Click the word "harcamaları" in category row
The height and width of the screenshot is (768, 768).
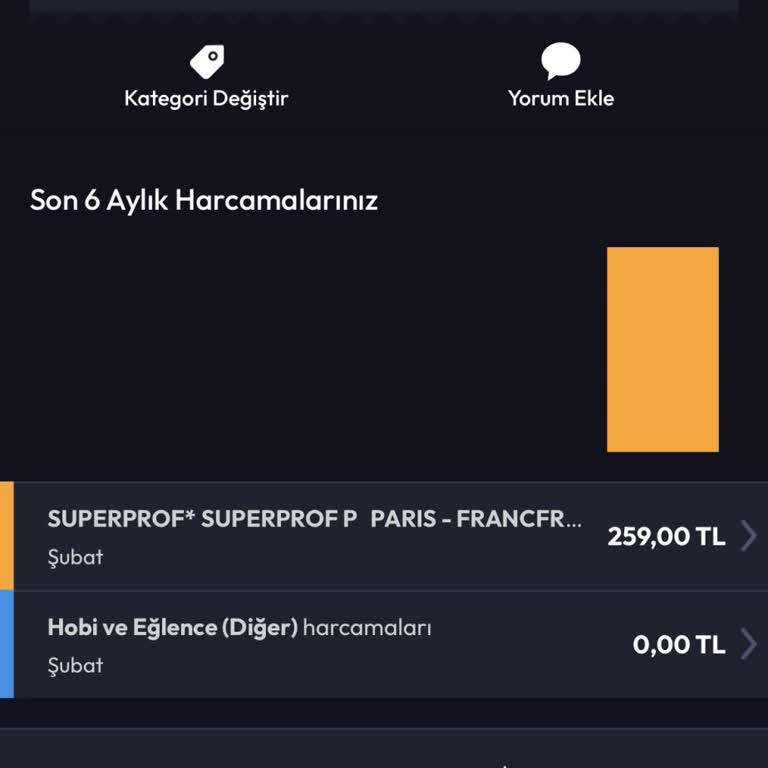pyautogui.click(x=367, y=628)
